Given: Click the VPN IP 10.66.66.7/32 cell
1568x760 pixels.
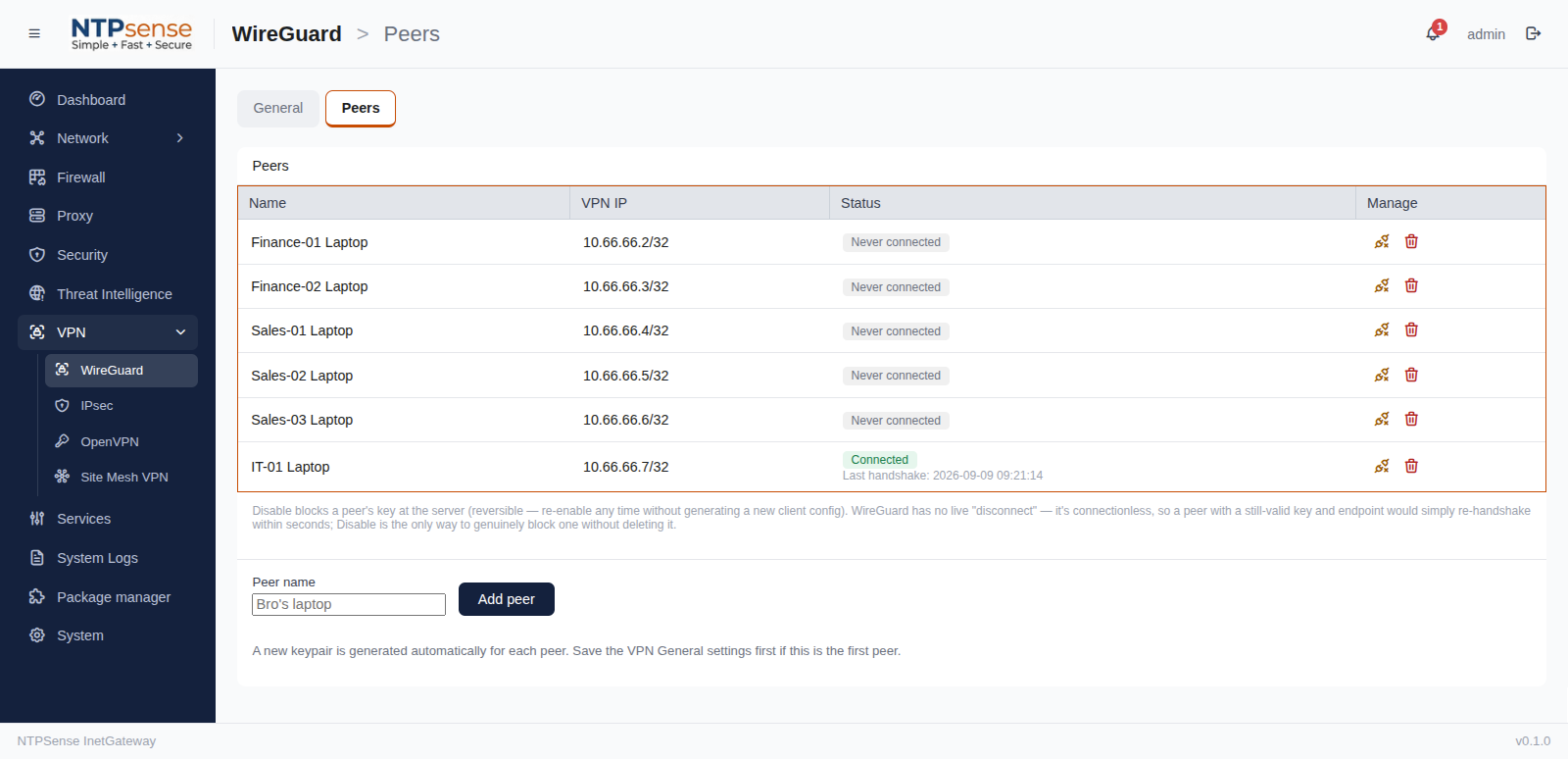Looking at the screenshot, I should click(626, 467).
